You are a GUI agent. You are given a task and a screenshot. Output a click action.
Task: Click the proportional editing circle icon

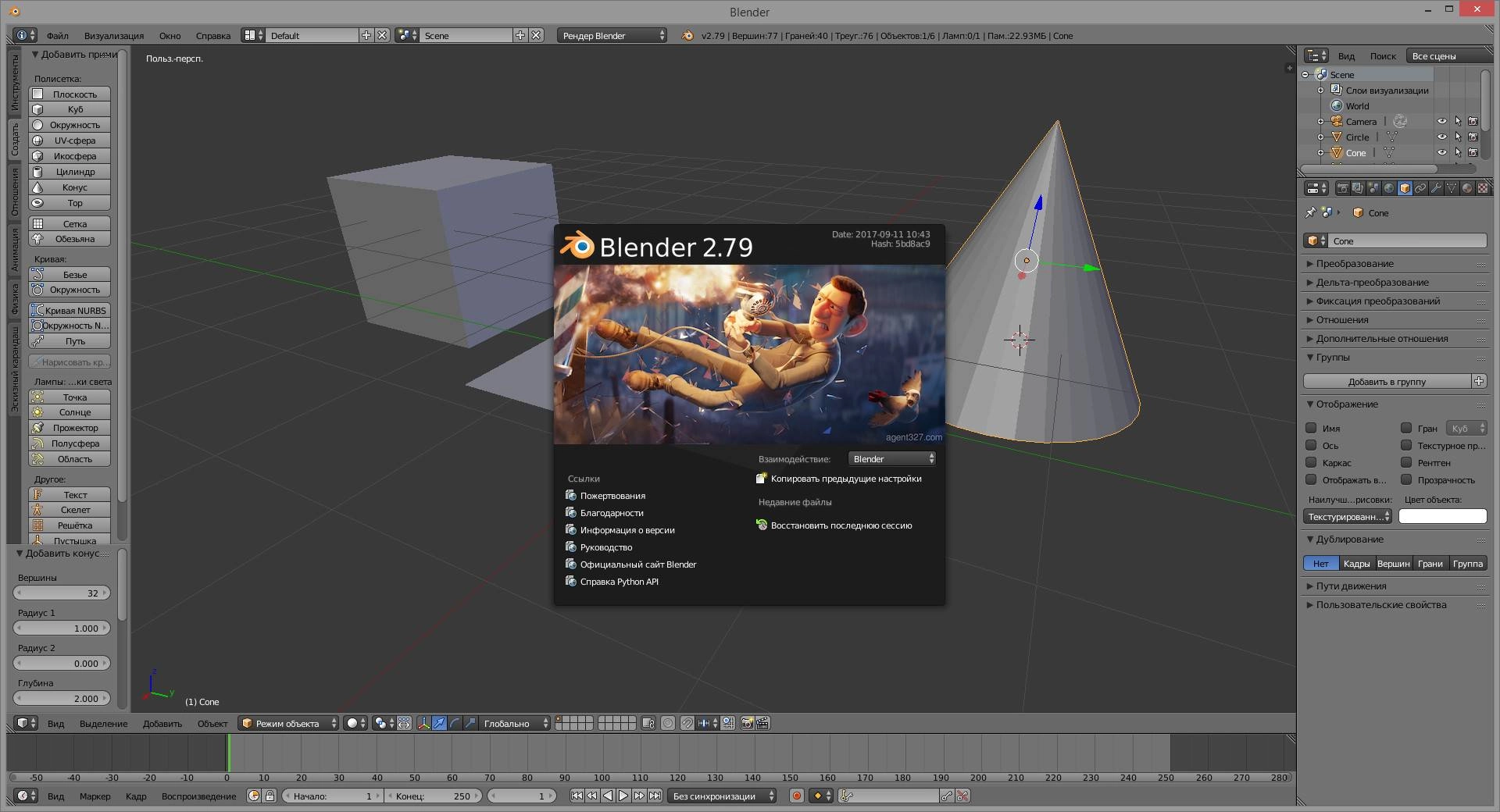(668, 723)
